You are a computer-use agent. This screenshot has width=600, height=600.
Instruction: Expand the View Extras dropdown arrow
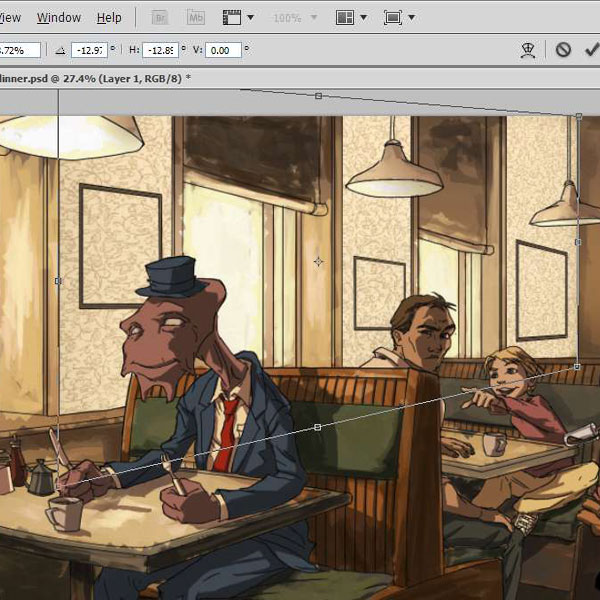coord(251,18)
